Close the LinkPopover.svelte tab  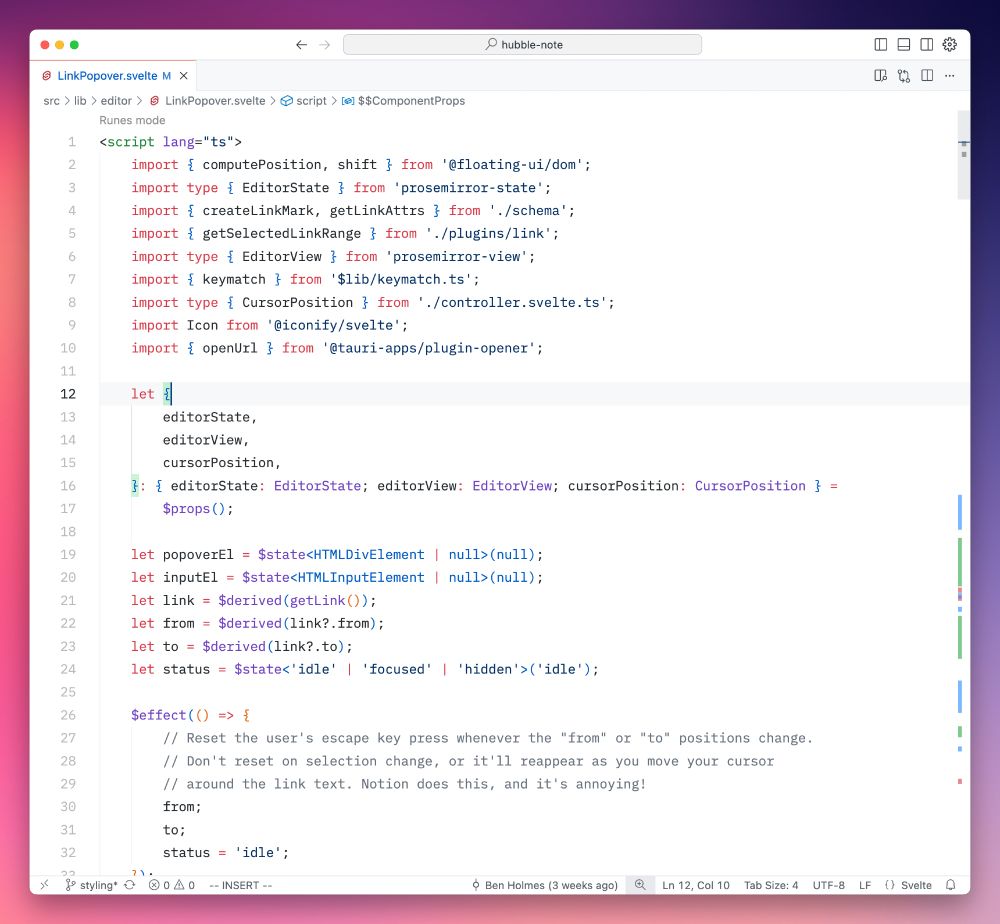184,76
